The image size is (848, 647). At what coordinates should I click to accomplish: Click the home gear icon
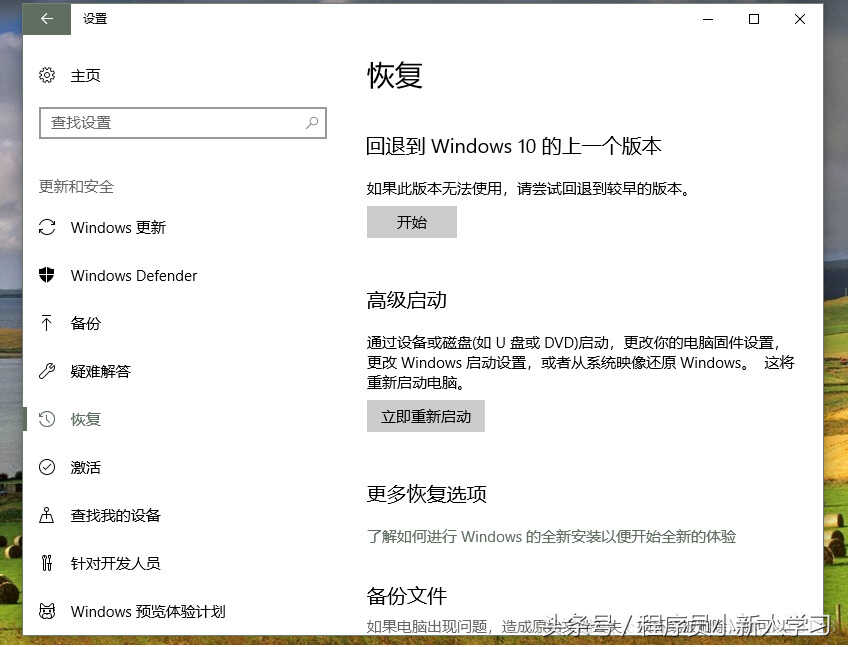coord(47,75)
